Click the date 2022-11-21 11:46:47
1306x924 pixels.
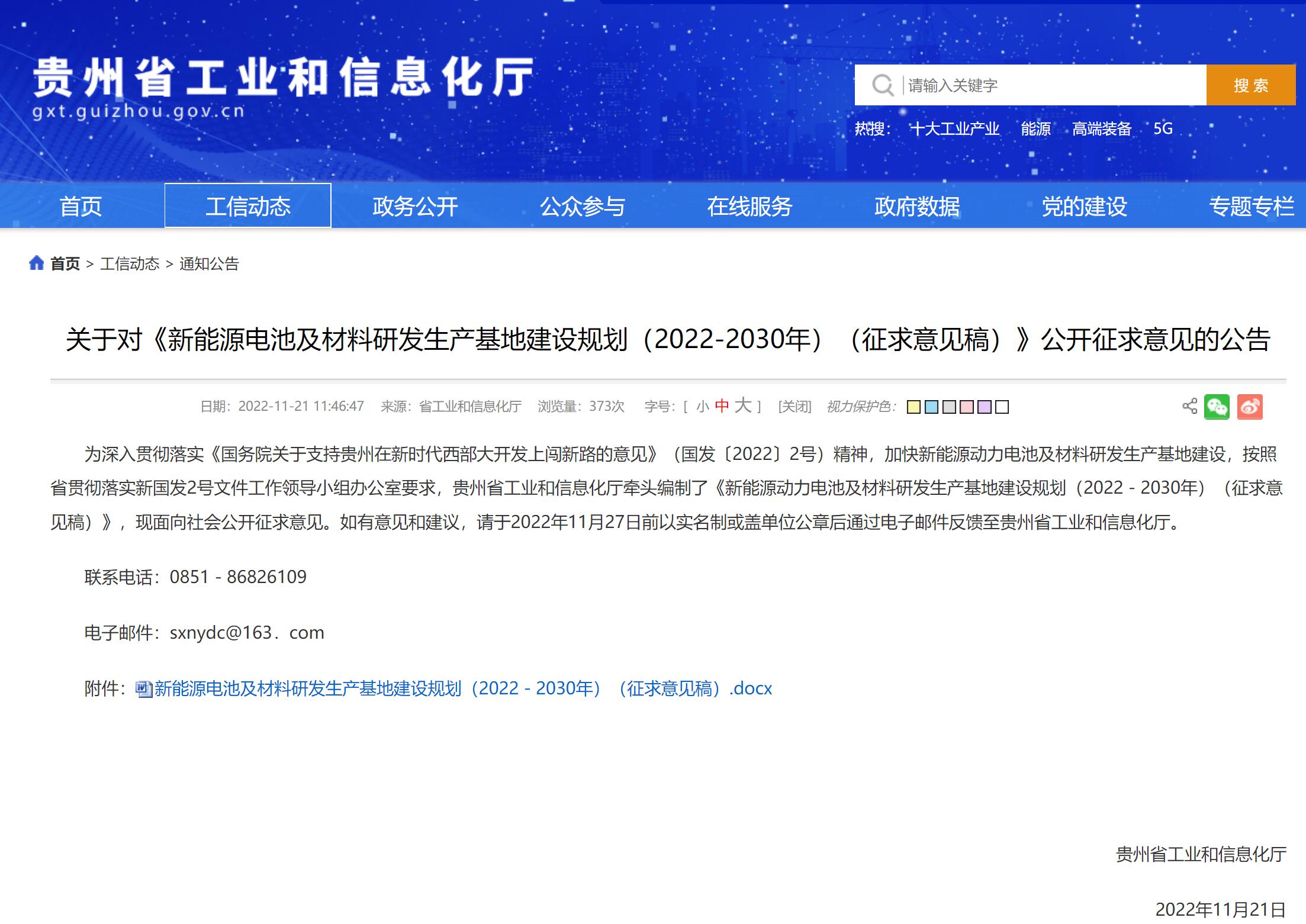[x=301, y=407]
